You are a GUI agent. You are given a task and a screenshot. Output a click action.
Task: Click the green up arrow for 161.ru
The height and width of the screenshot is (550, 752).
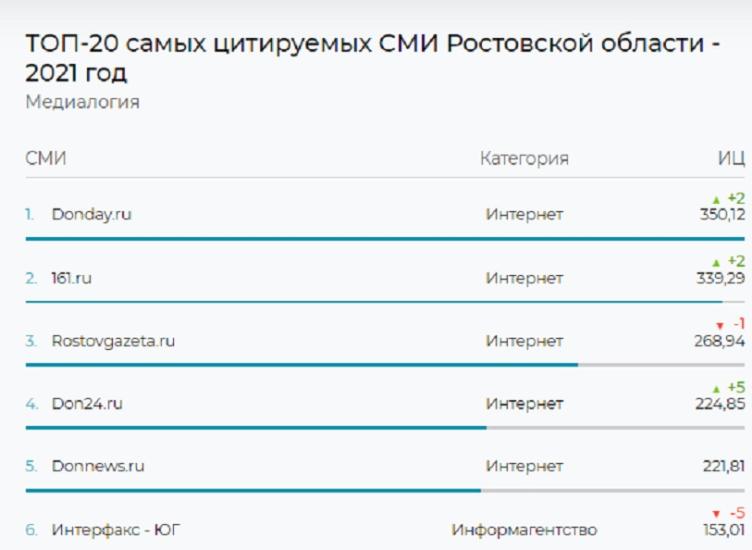716,263
